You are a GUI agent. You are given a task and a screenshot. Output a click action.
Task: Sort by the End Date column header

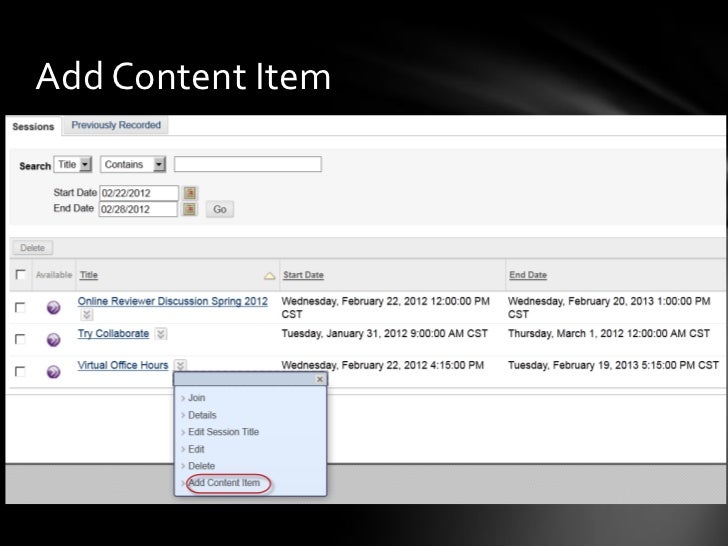point(528,275)
